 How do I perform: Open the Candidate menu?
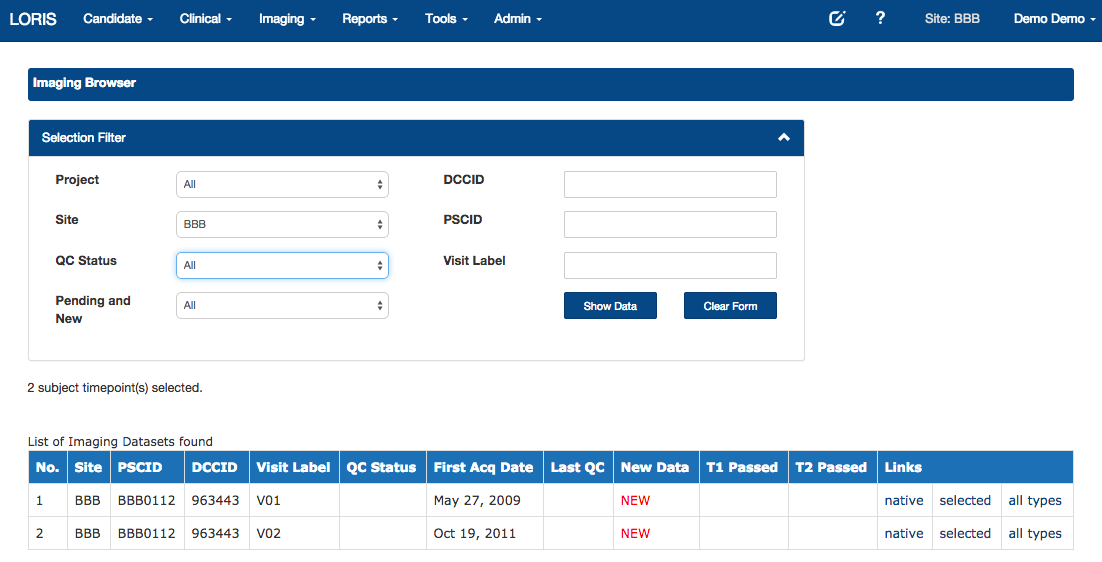[x=118, y=19]
